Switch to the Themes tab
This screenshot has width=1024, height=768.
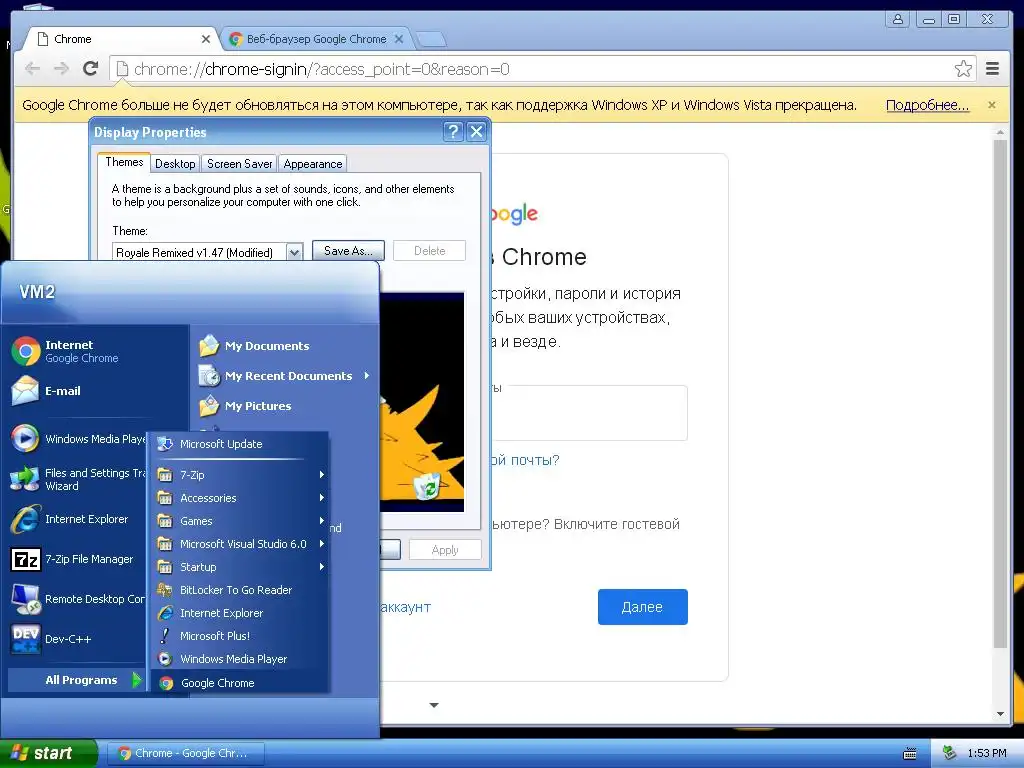[124, 162]
